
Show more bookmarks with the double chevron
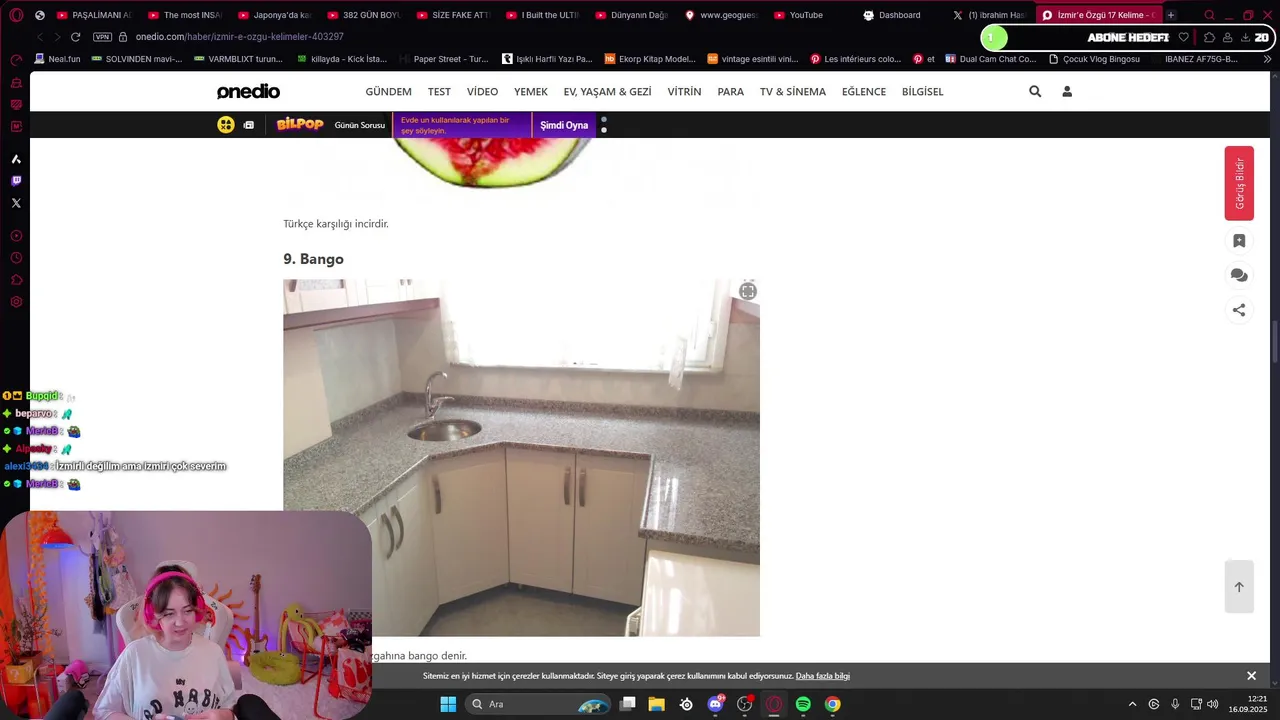pos(1267,59)
